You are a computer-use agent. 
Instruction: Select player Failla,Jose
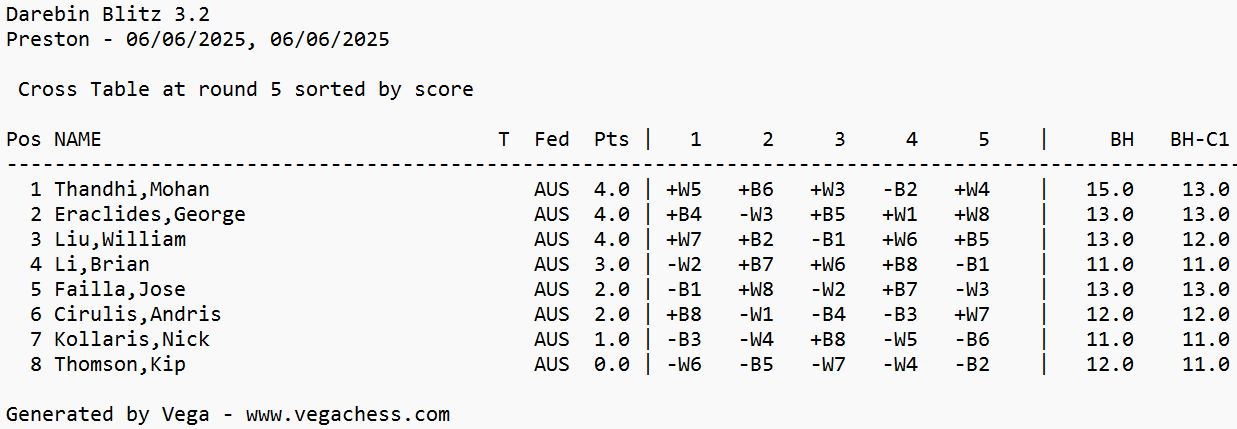tap(120, 290)
